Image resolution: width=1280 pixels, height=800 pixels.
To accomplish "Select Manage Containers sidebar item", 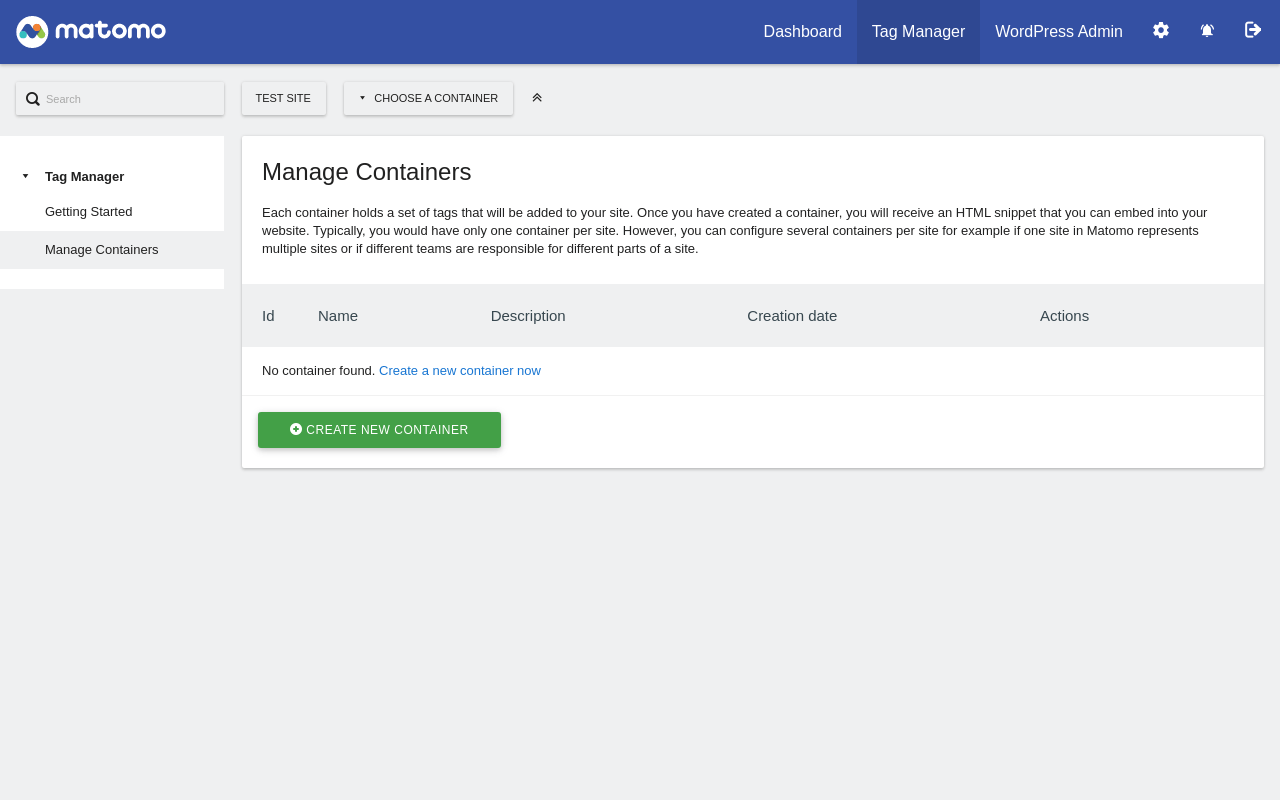I will [101, 250].
